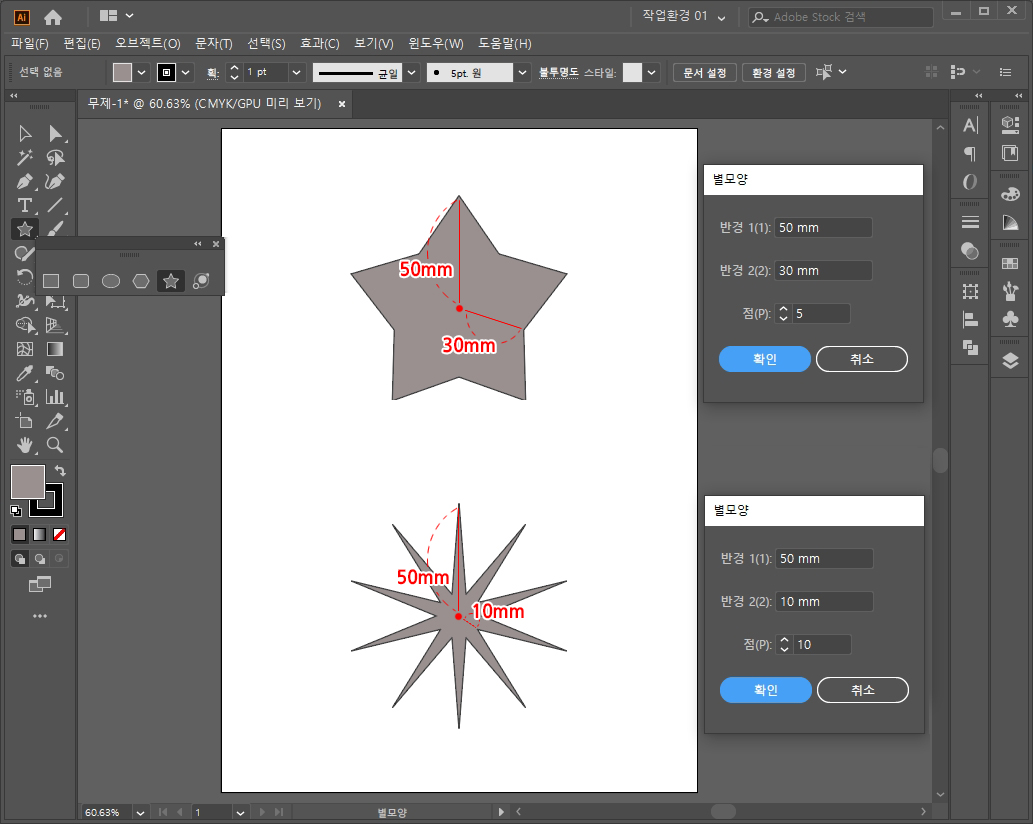1033x824 pixels.
Task: Cancel the upper star dialog with 취소
Action: [x=862, y=359]
